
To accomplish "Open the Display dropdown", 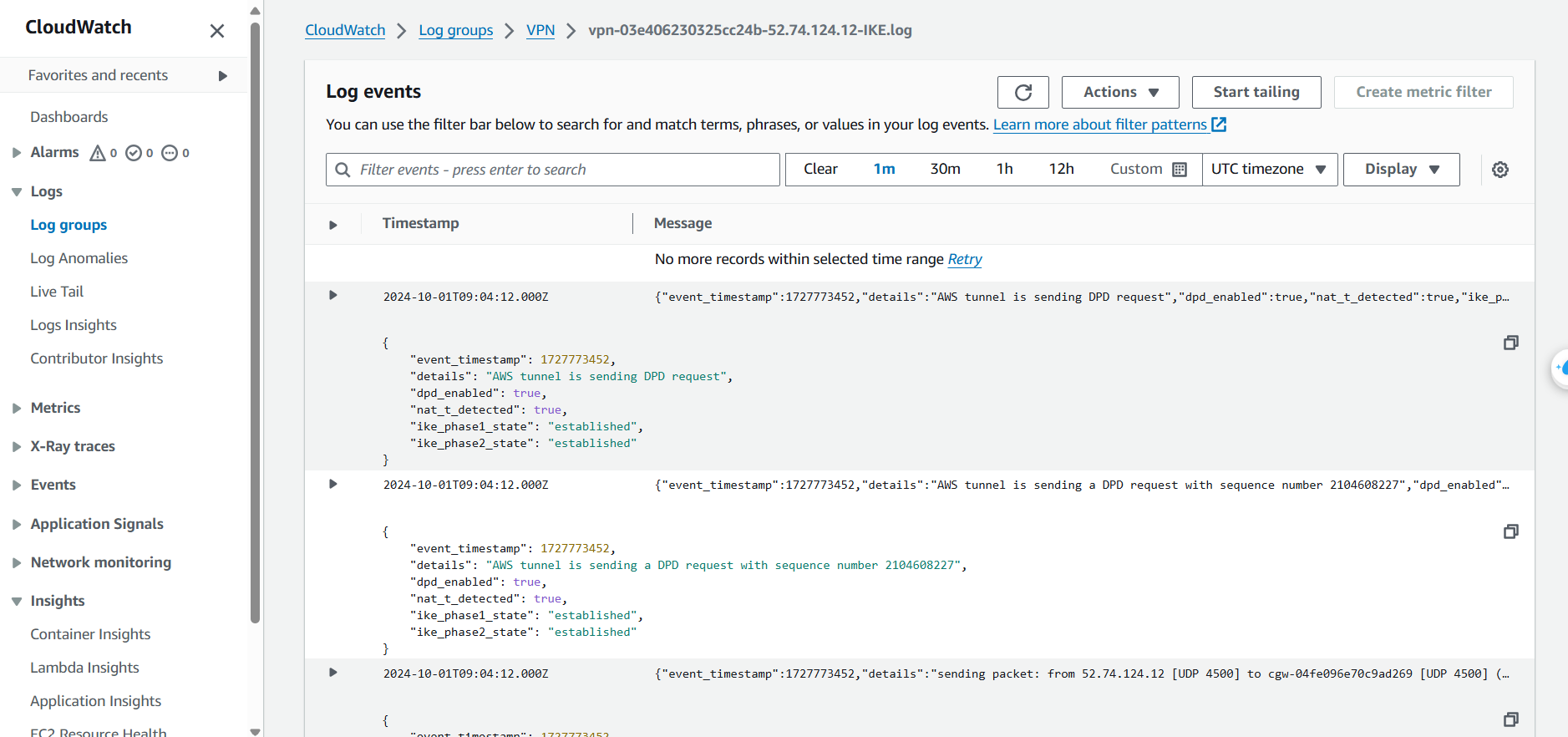I will click(x=1402, y=170).
